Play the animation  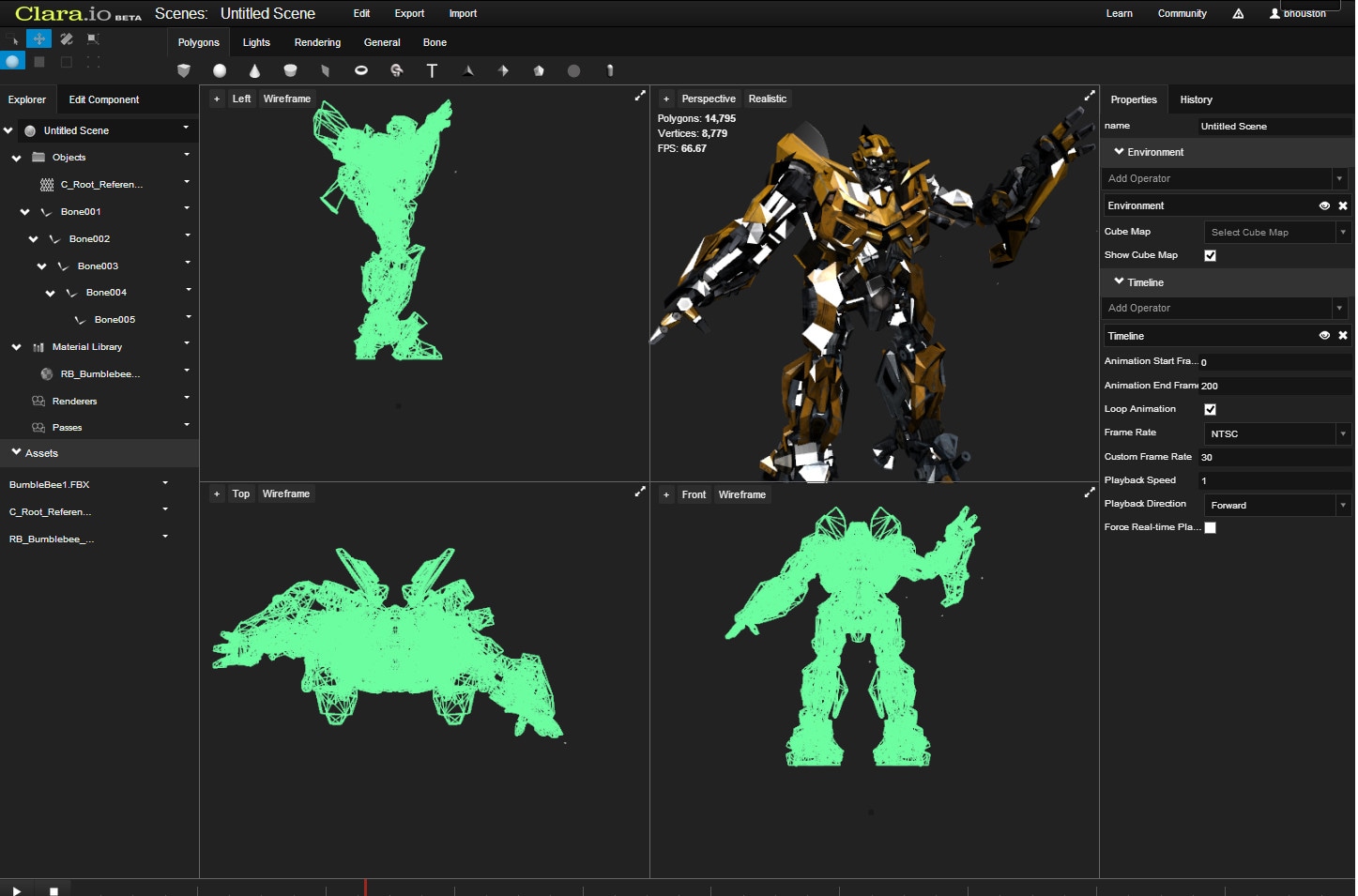pyautogui.click(x=16, y=890)
